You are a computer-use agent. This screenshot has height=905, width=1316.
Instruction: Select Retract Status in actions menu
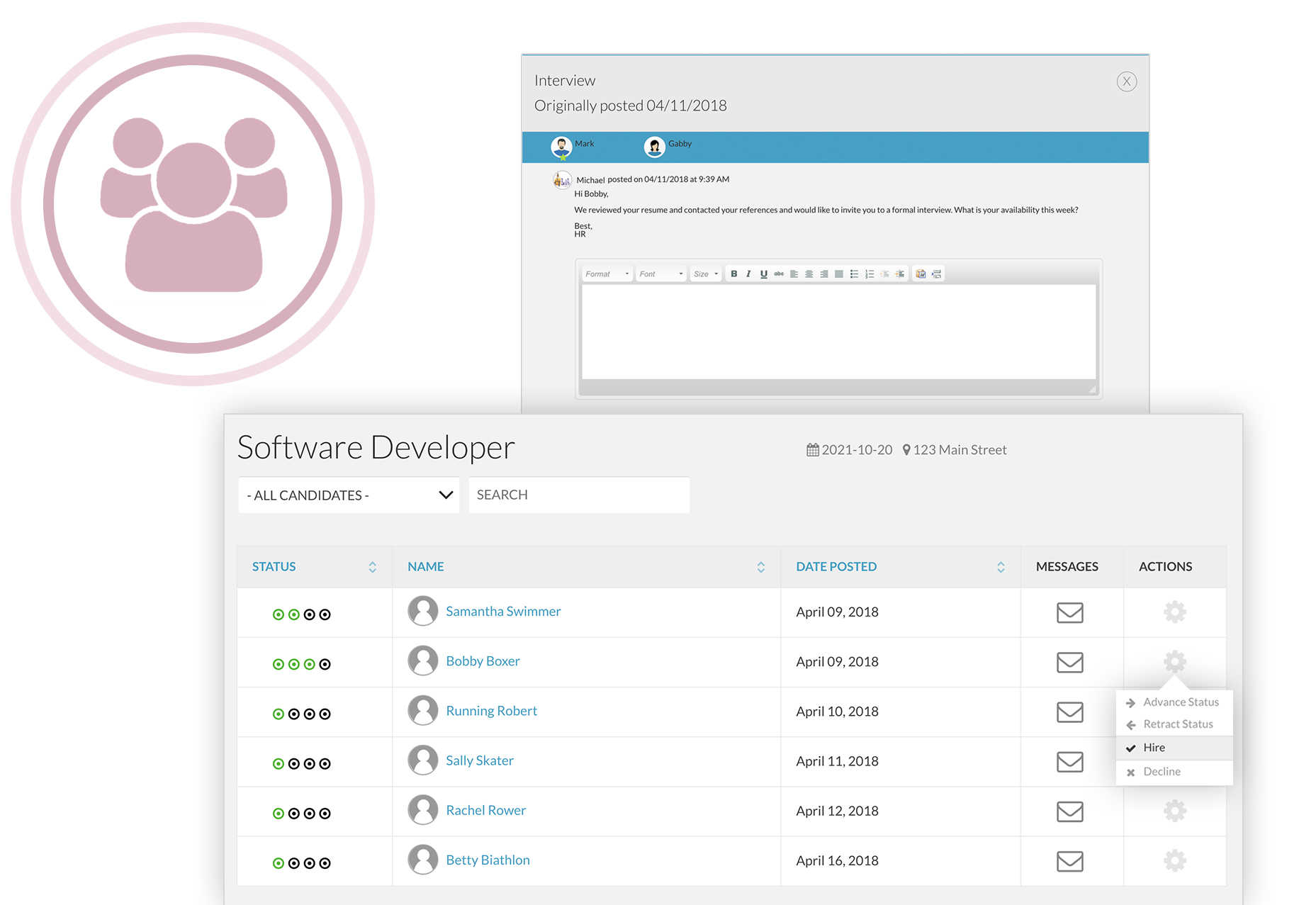(x=1174, y=724)
